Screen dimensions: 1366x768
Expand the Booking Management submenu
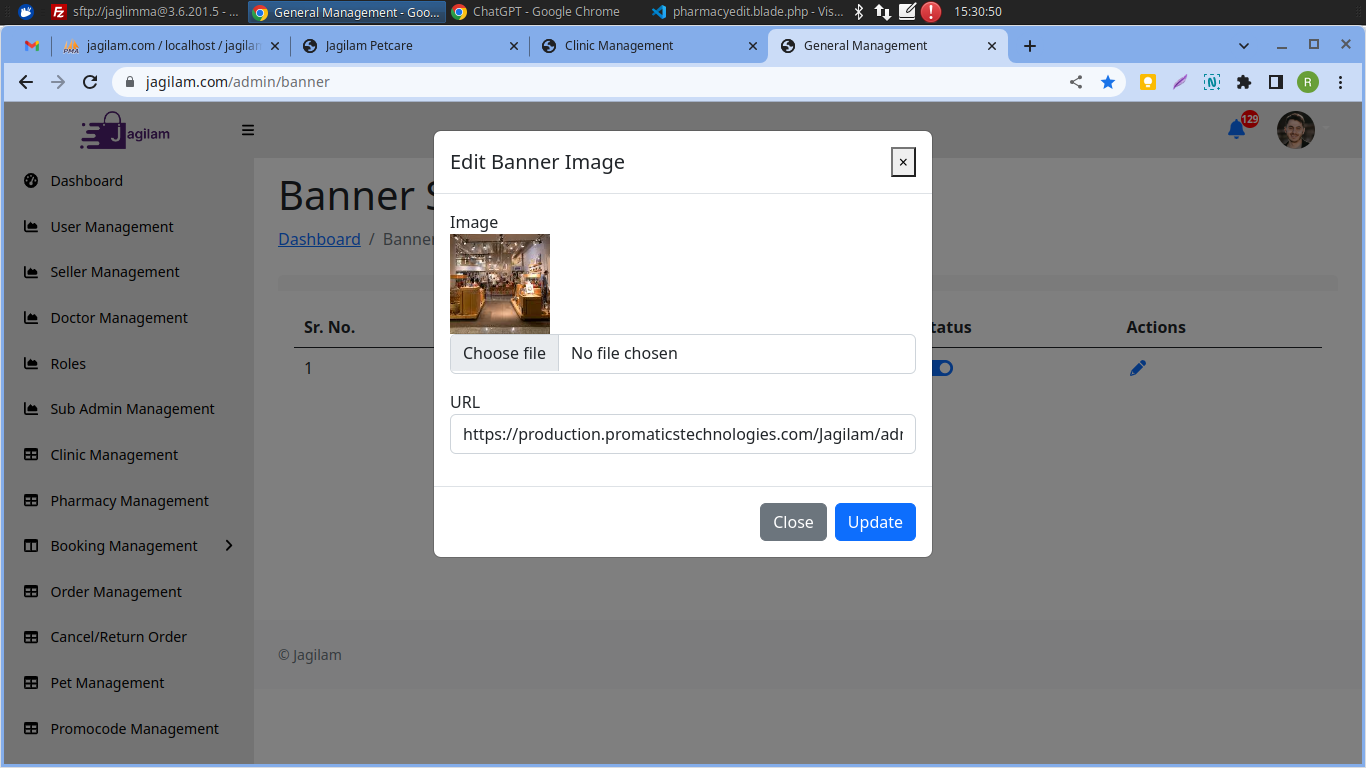[229, 546]
